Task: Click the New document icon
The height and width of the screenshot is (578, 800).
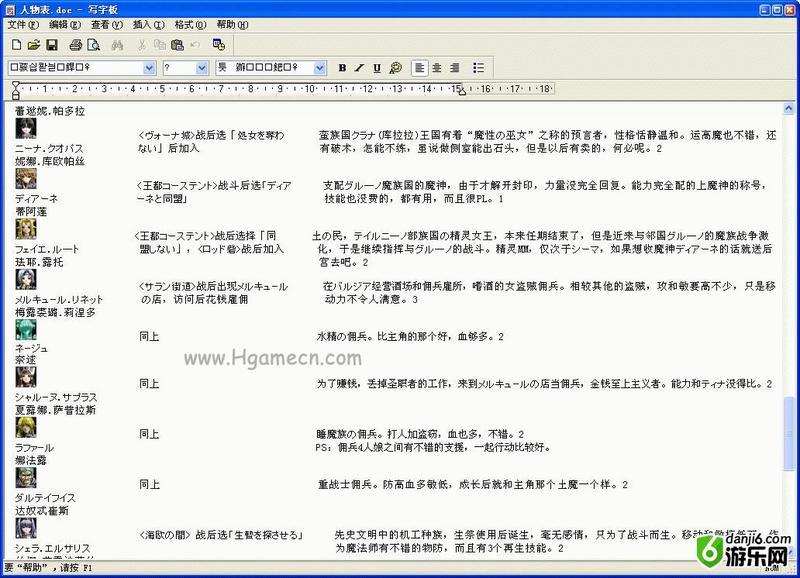Action: [16, 45]
